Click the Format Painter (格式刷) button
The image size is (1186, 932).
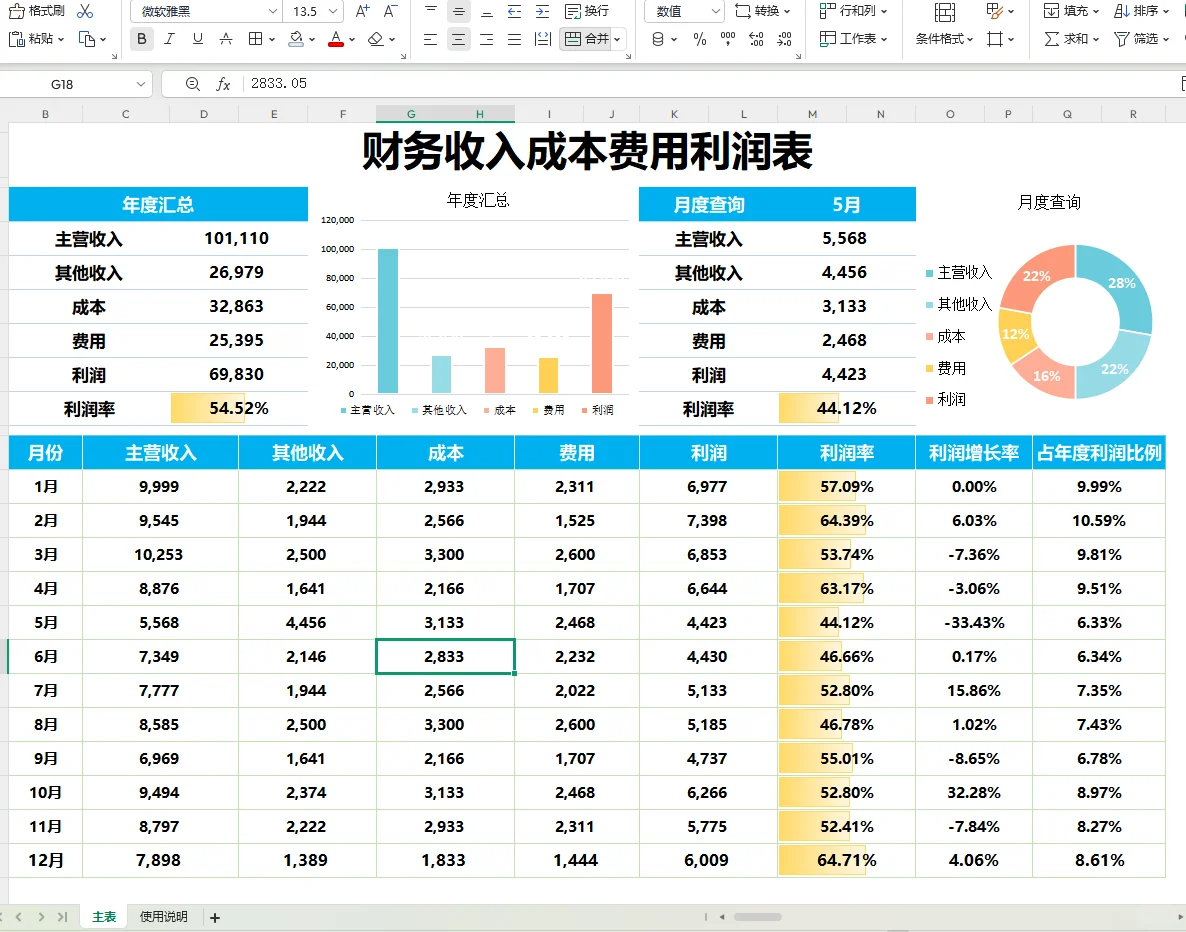pos(36,11)
